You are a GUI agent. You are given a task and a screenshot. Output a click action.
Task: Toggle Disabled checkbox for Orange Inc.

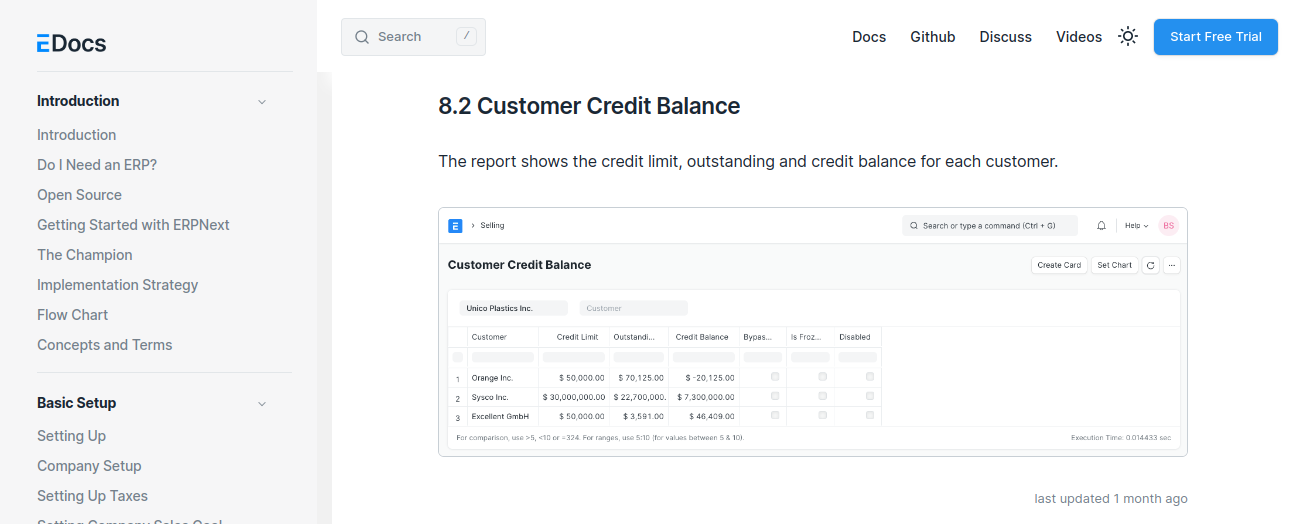point(870,377)
